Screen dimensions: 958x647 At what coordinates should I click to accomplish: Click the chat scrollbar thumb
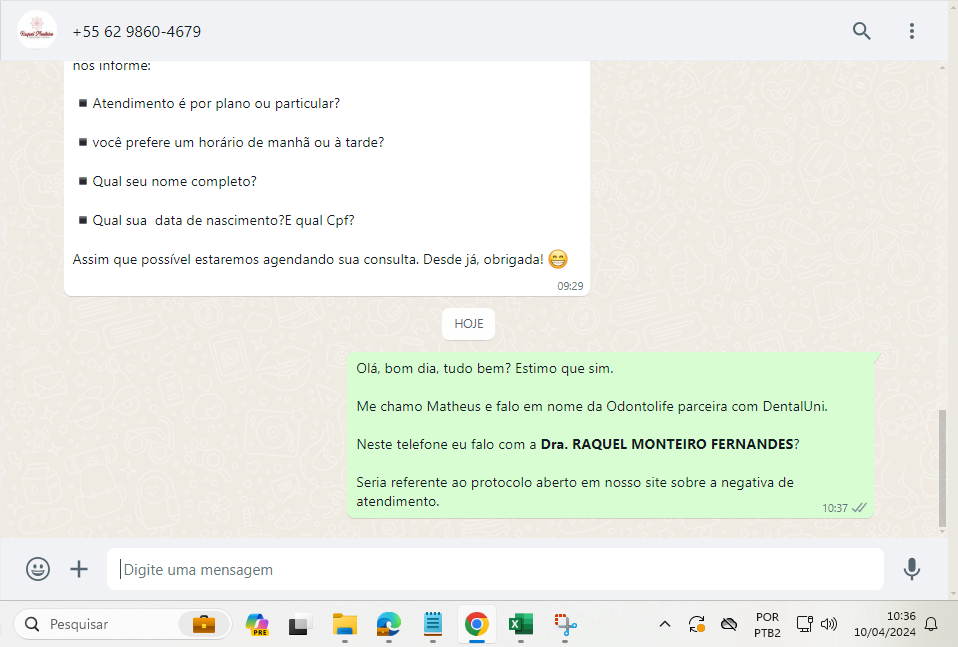[942, 467]
